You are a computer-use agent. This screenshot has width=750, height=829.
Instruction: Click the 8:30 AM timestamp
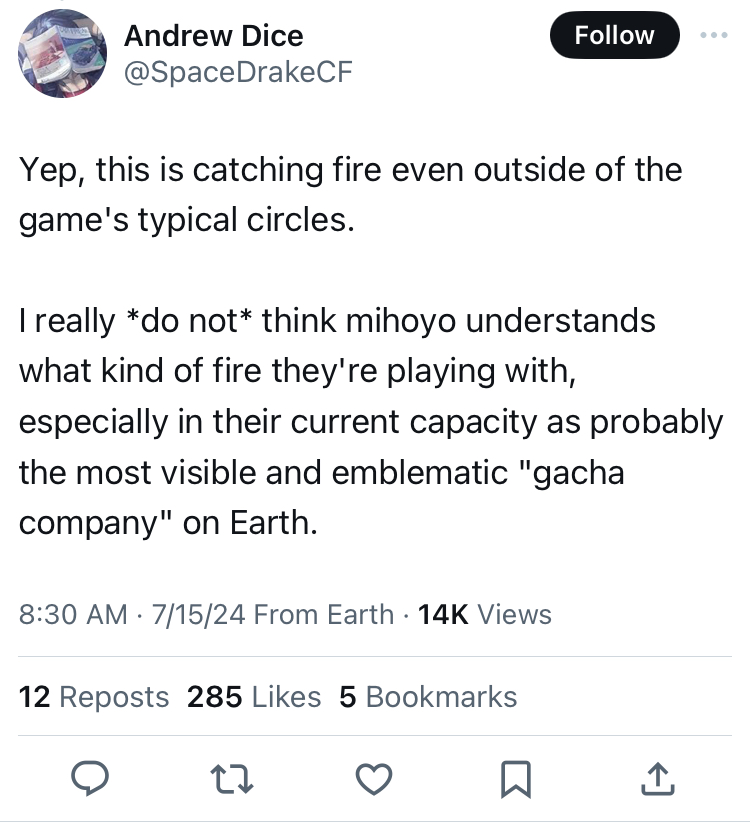[x=73, y=613]
